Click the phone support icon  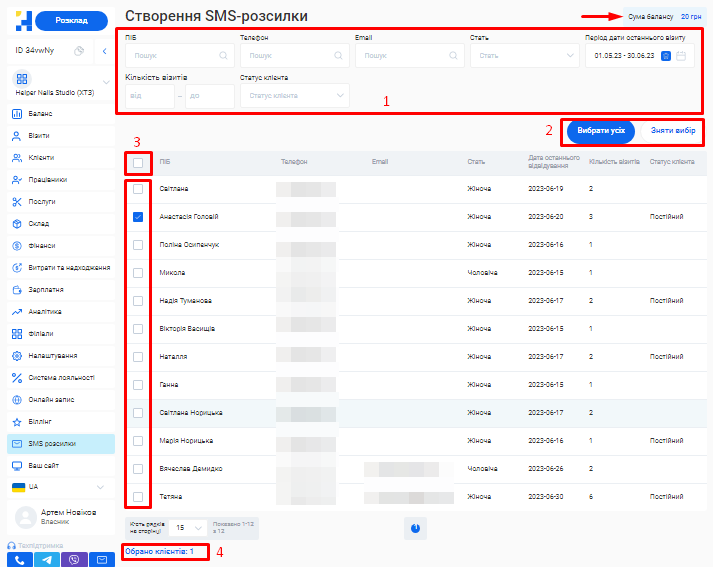coord(19,559)
